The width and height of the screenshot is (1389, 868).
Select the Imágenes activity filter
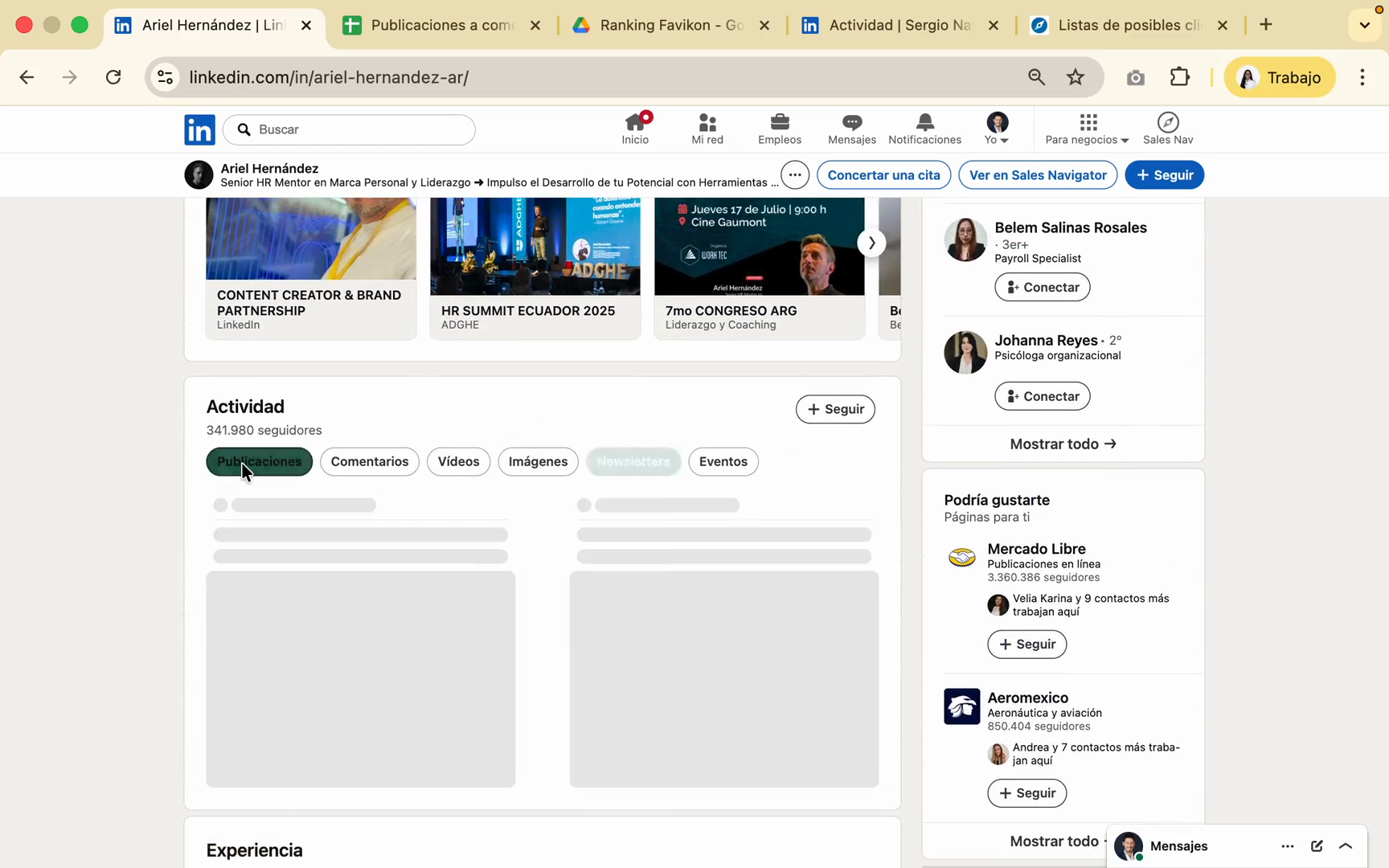pos(538,461)
